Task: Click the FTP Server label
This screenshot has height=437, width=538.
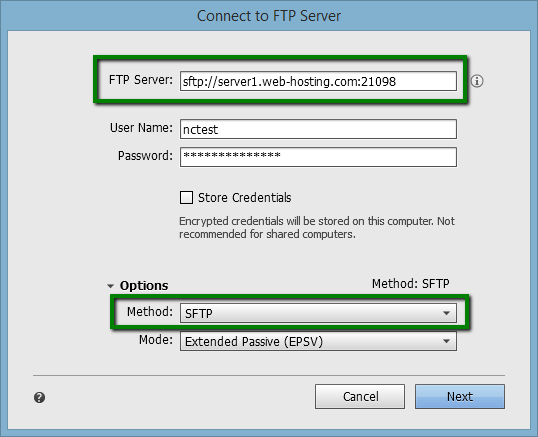Action: tap(141, 80)
